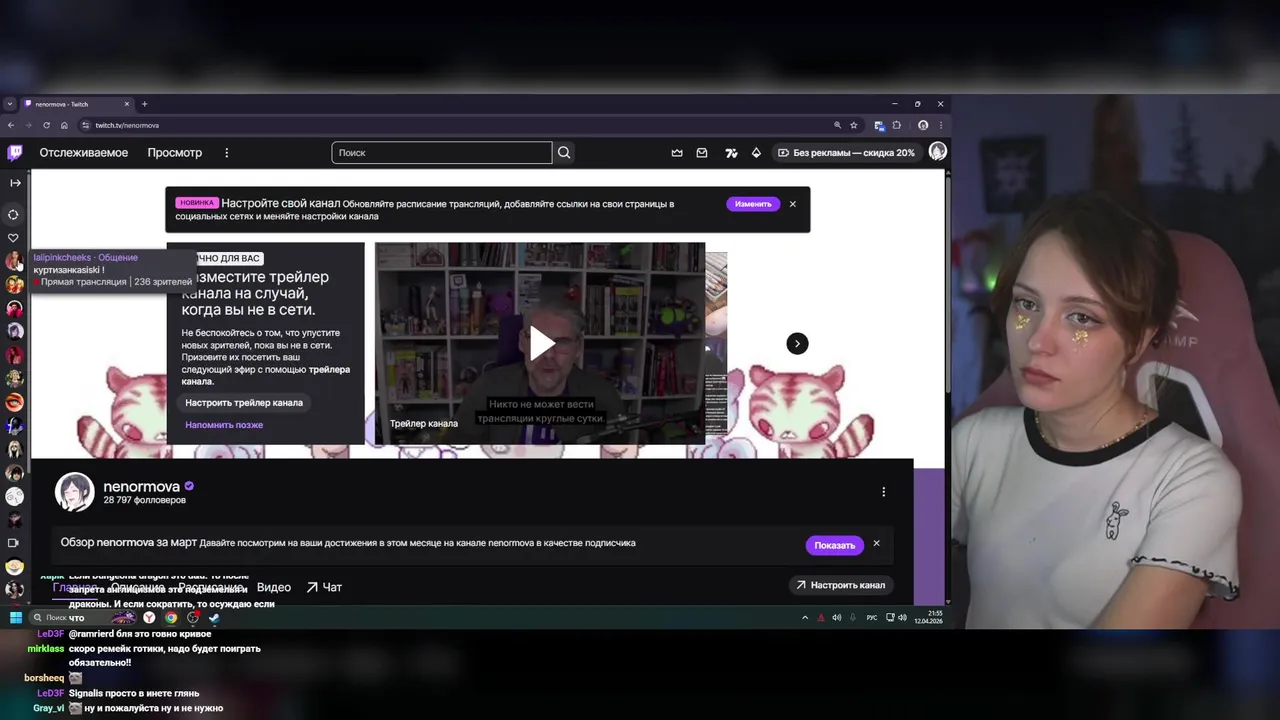
Task: Expand the Twitch left sidebar
Action: 15,183
